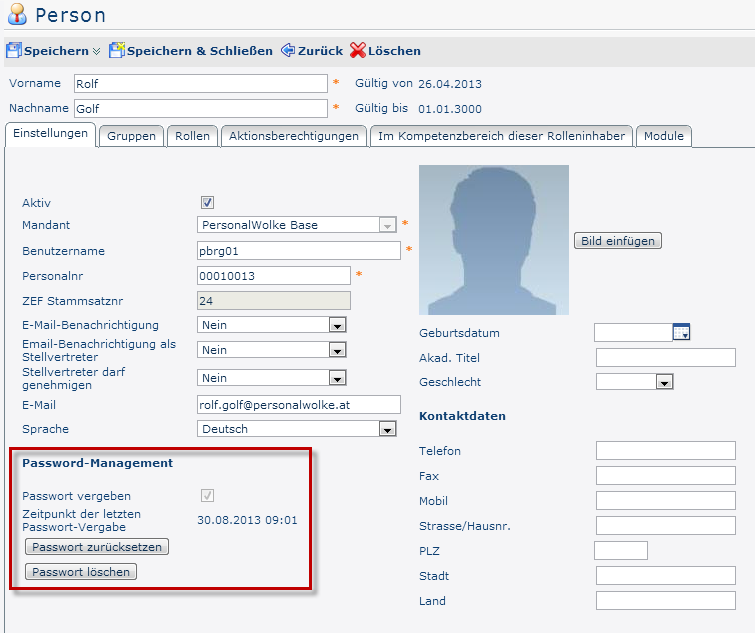Click the red X Löschen icon
Screen dimensions: 755x633
tap(358, 50)
